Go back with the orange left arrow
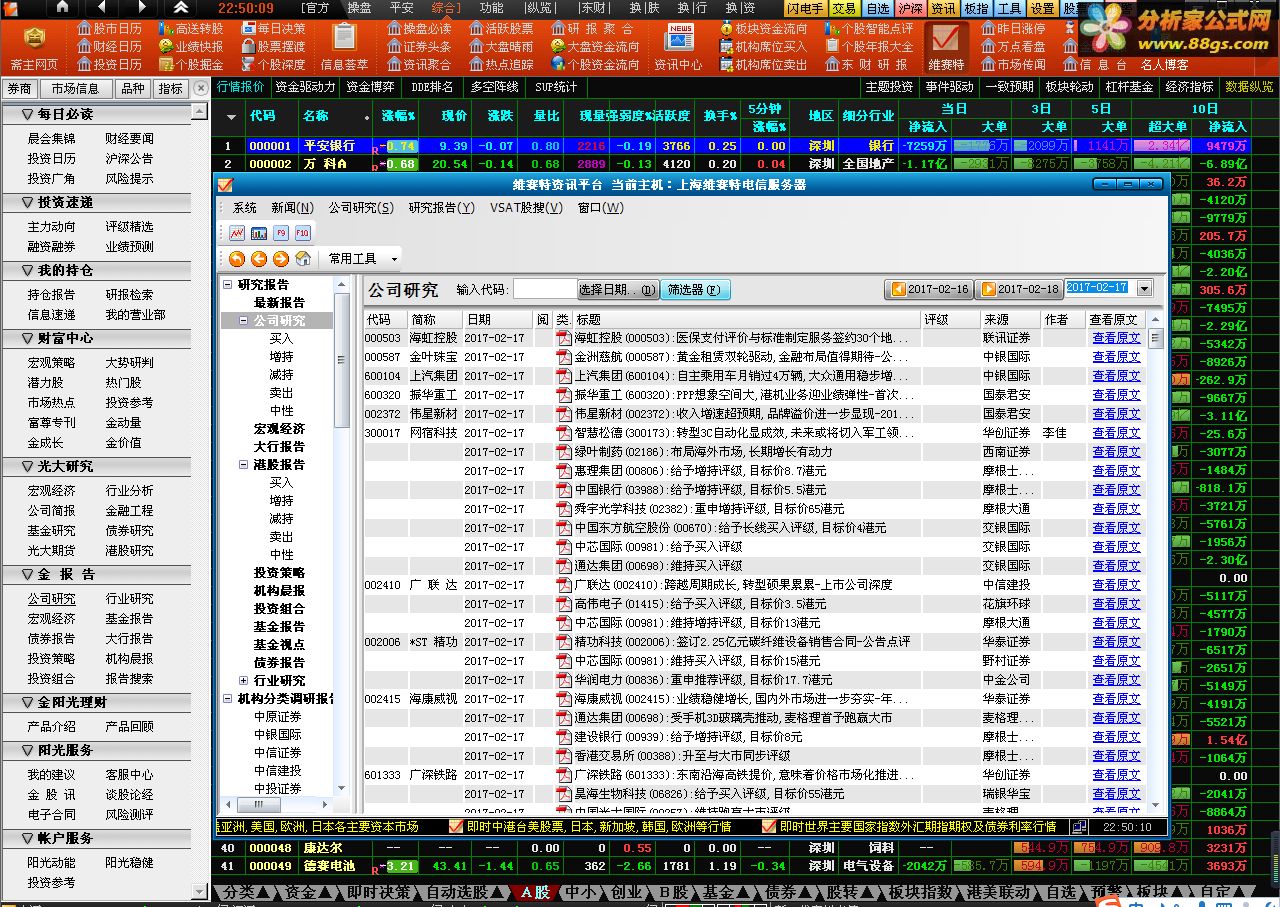Screen dimensions: 1280x907 (259, 259)
